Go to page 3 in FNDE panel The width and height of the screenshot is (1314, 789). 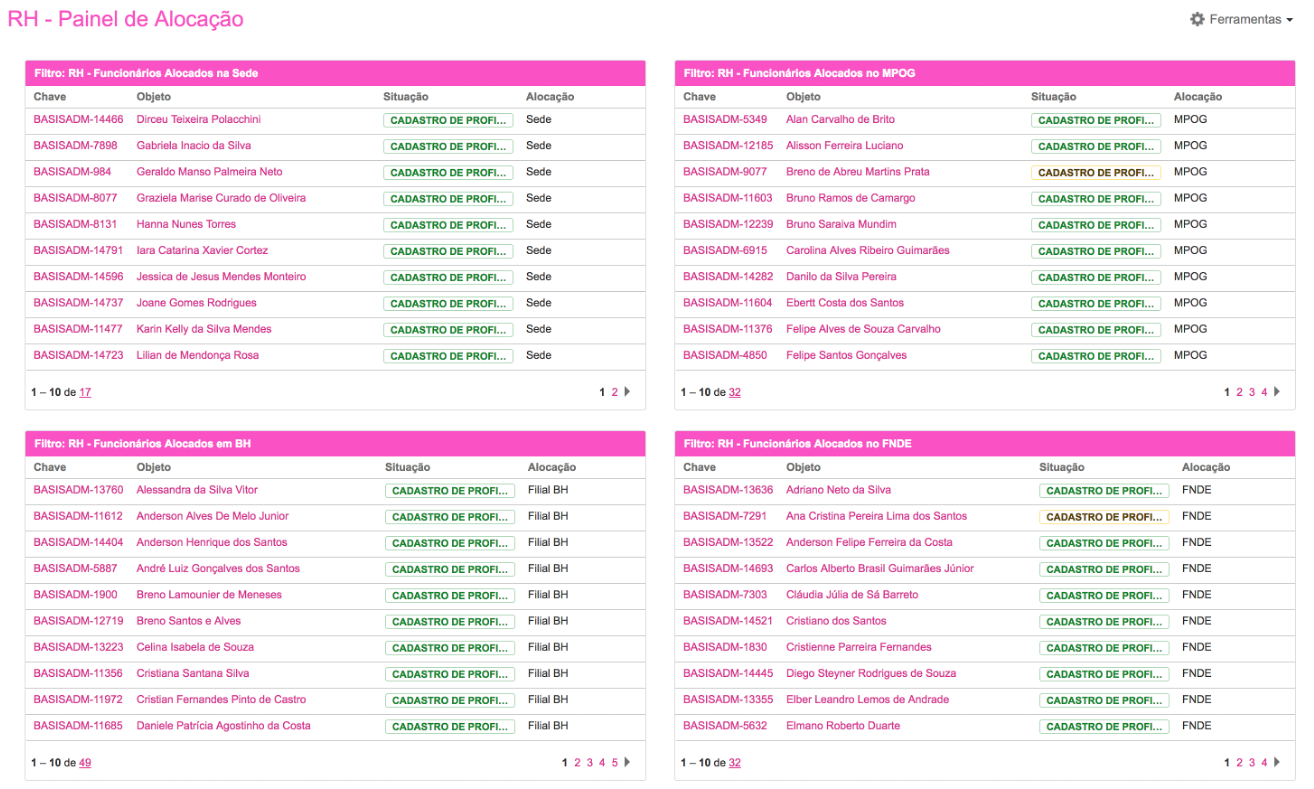(x=1252, y=762)
